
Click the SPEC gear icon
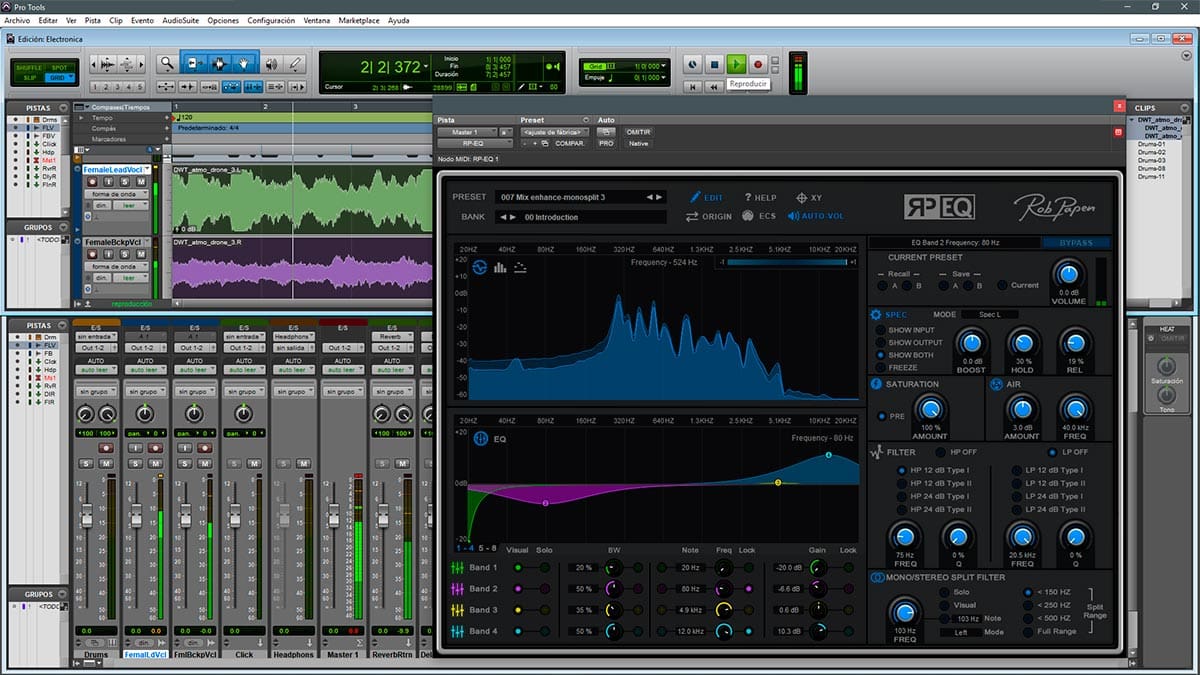point(876,314)
